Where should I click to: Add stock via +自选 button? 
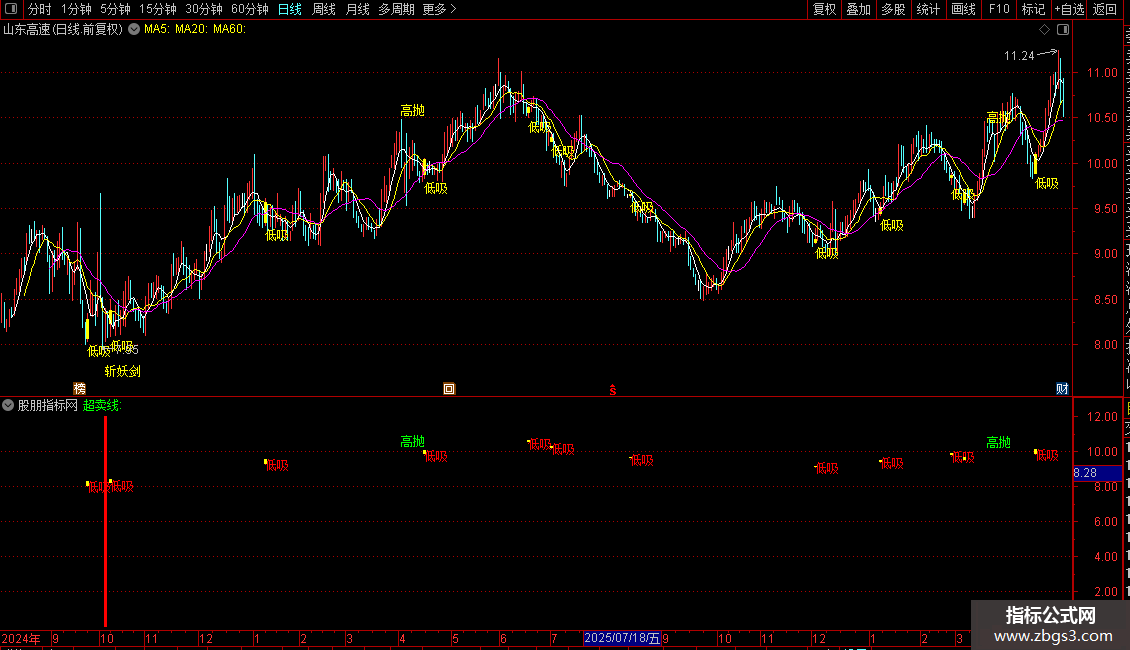click(x=1069, y=9)
